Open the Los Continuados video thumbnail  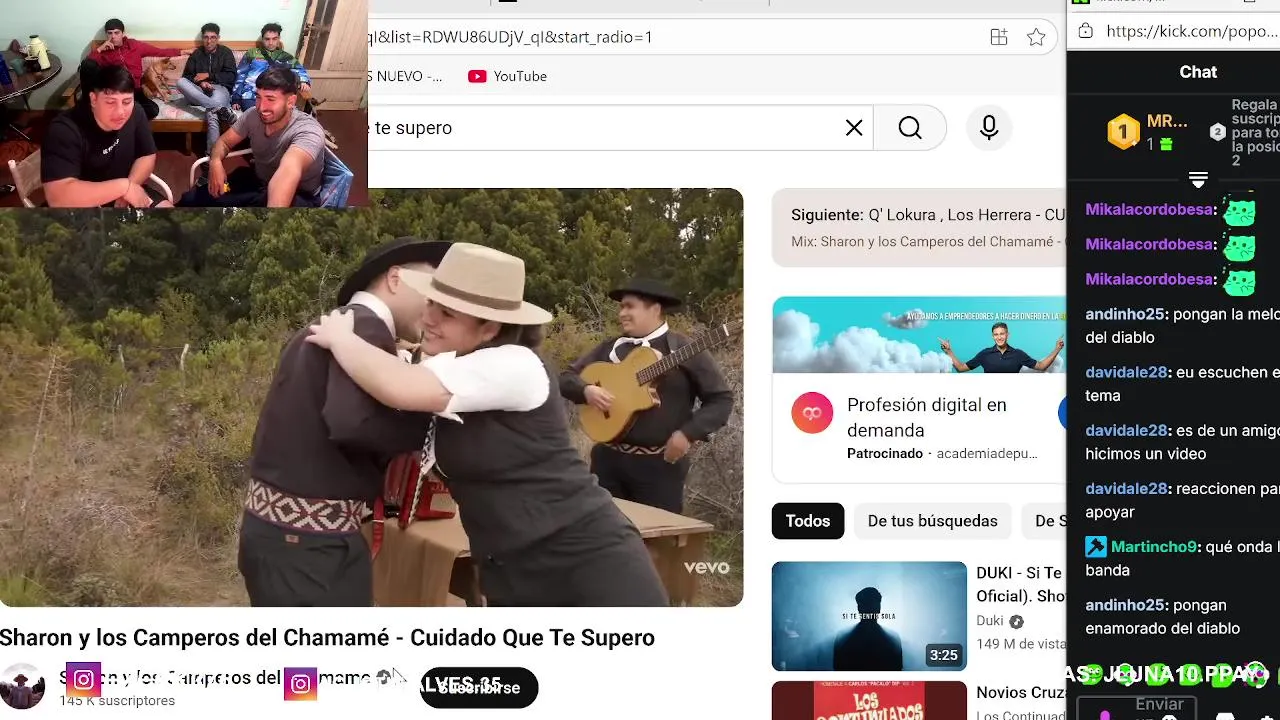(869, 700)
